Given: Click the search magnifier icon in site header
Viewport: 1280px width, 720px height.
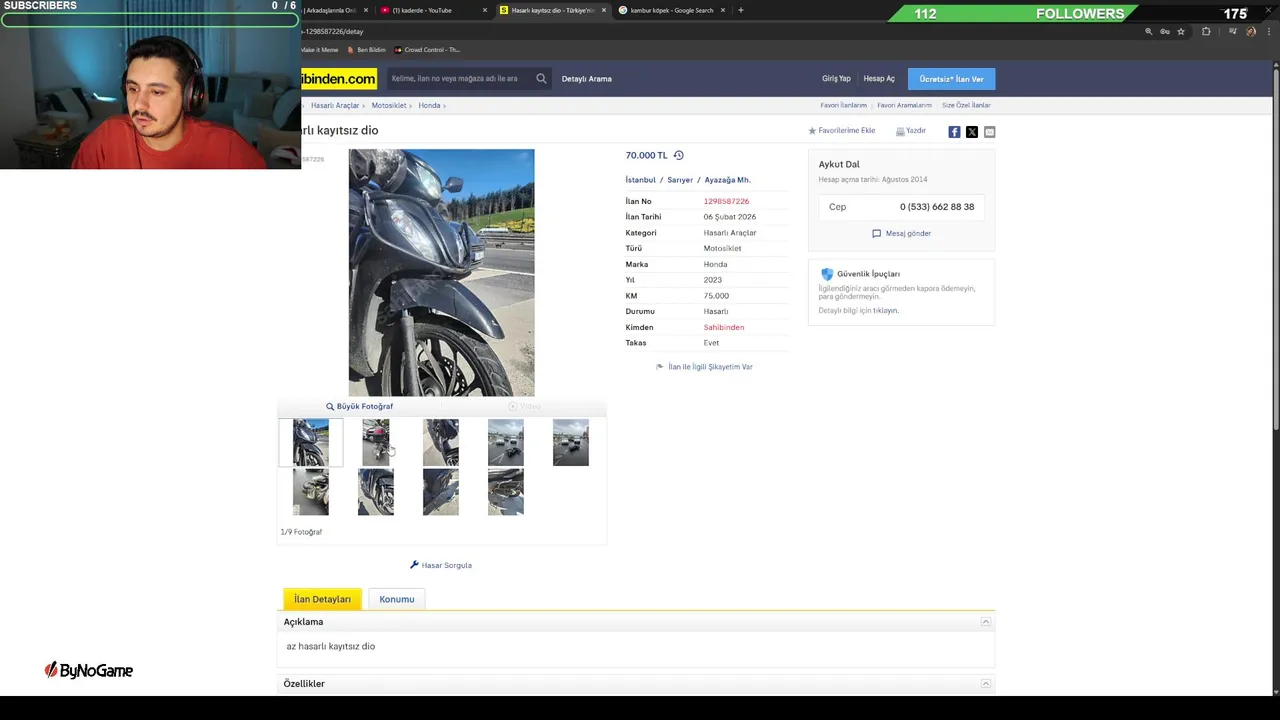Looking at the screenshot, I should pos(541,78).
